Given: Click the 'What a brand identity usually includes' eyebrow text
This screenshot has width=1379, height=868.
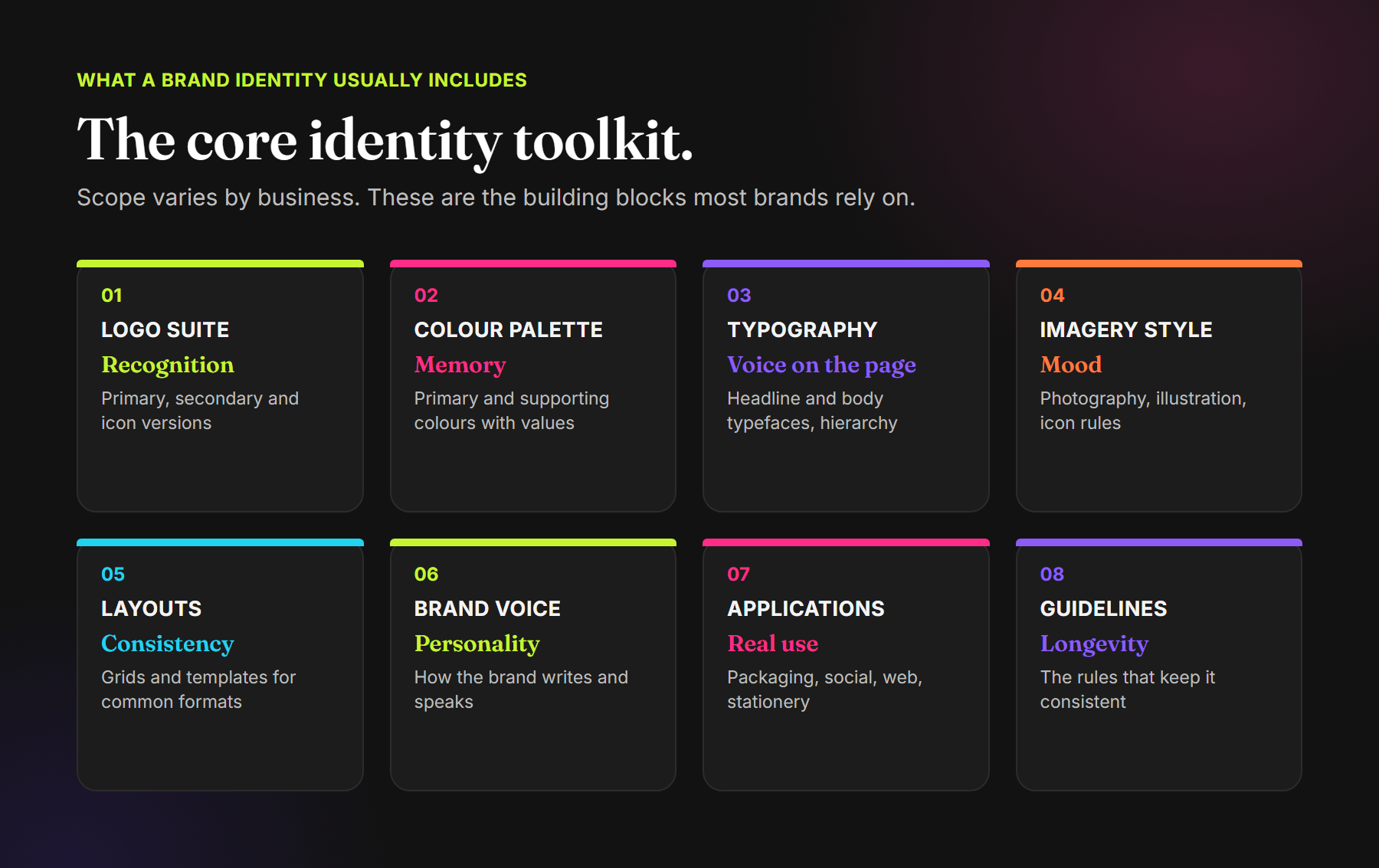Looking at the screenshot, I should click(x=302, y=80).
